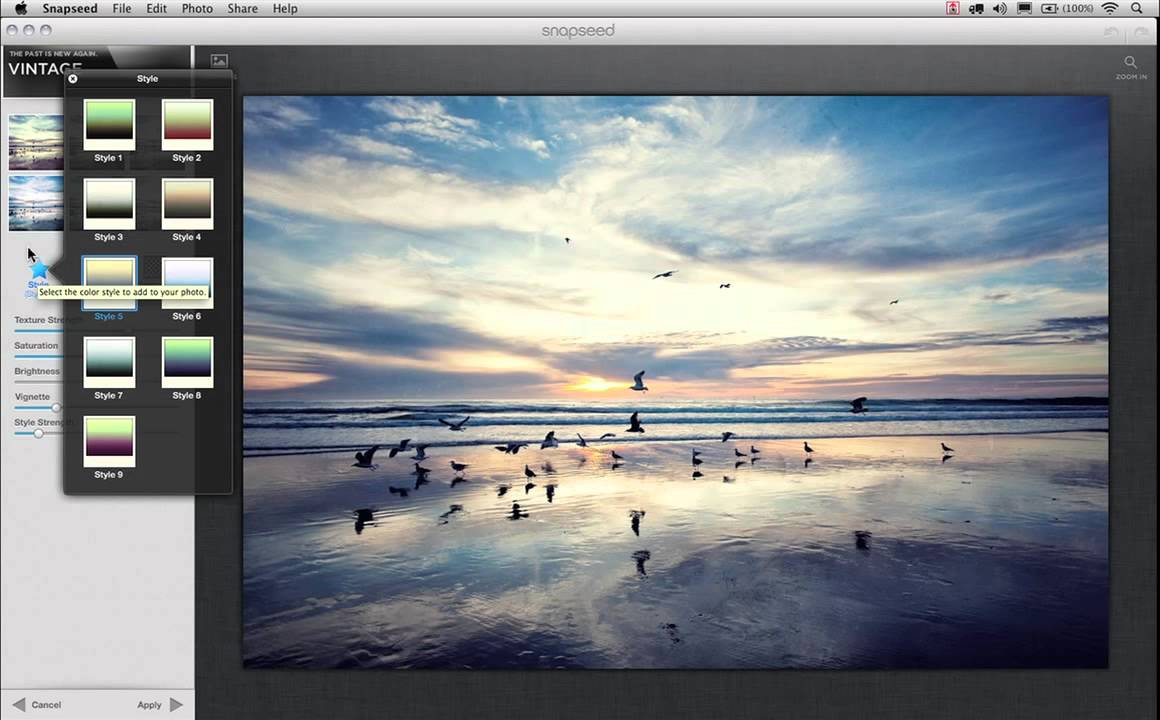Open the Apple menu

21,8
